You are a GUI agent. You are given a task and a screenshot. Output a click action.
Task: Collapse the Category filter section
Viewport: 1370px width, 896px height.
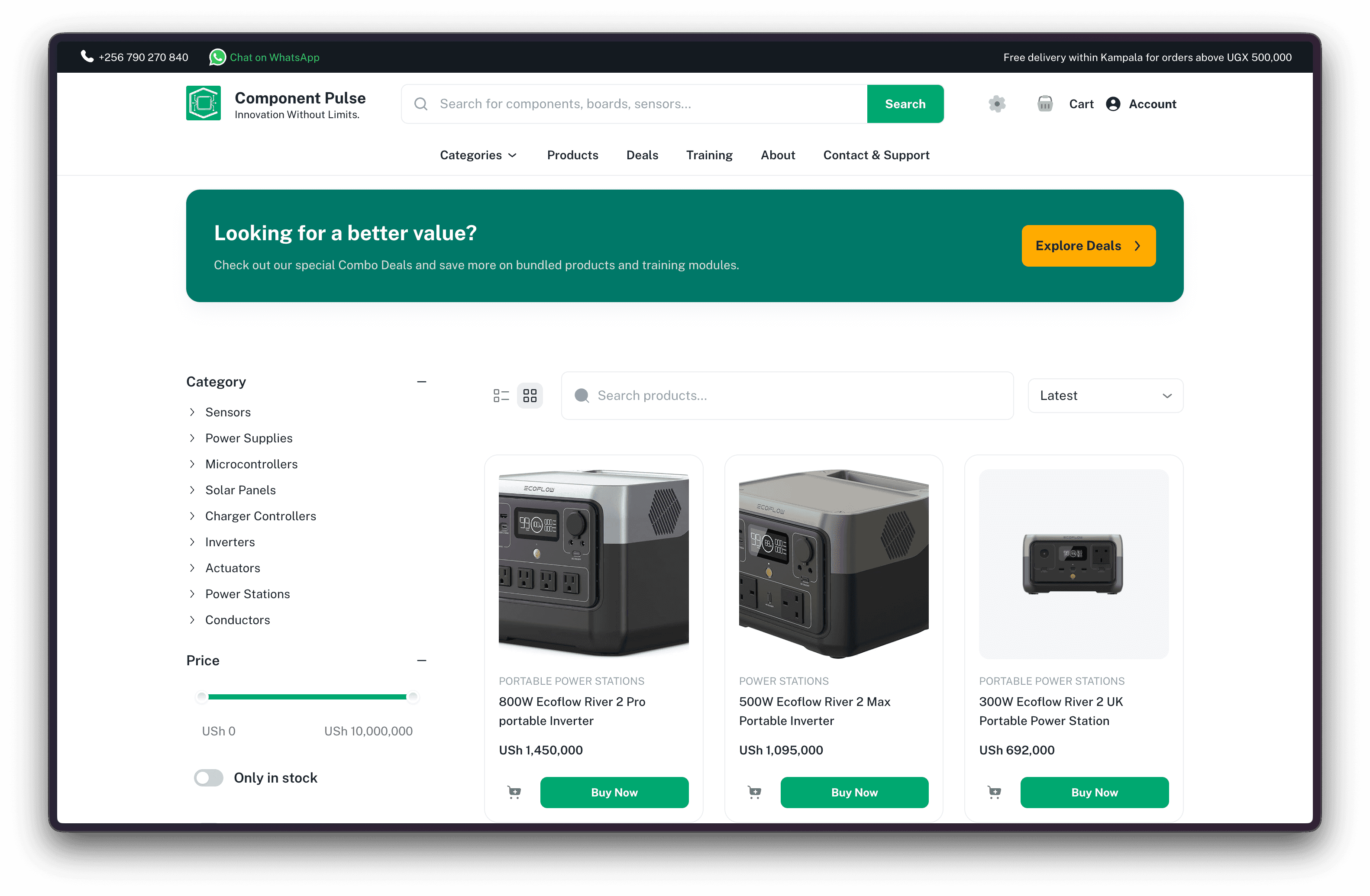[422, 381]
